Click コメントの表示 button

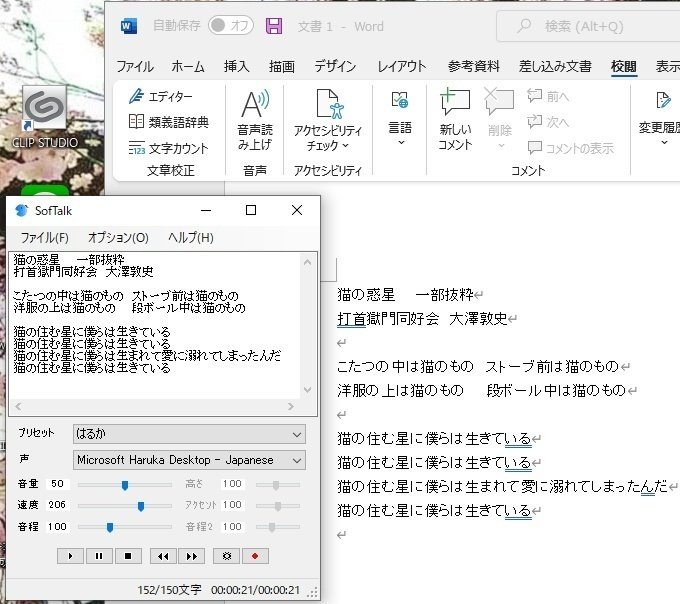(x=571, y=148)
